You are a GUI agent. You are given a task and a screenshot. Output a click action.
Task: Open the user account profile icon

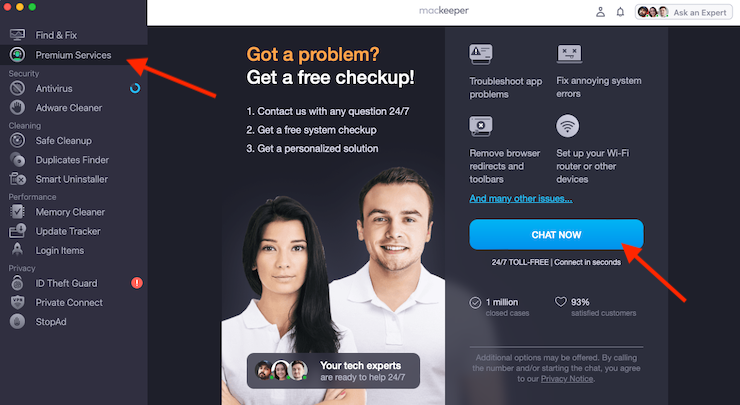[600, 12]
